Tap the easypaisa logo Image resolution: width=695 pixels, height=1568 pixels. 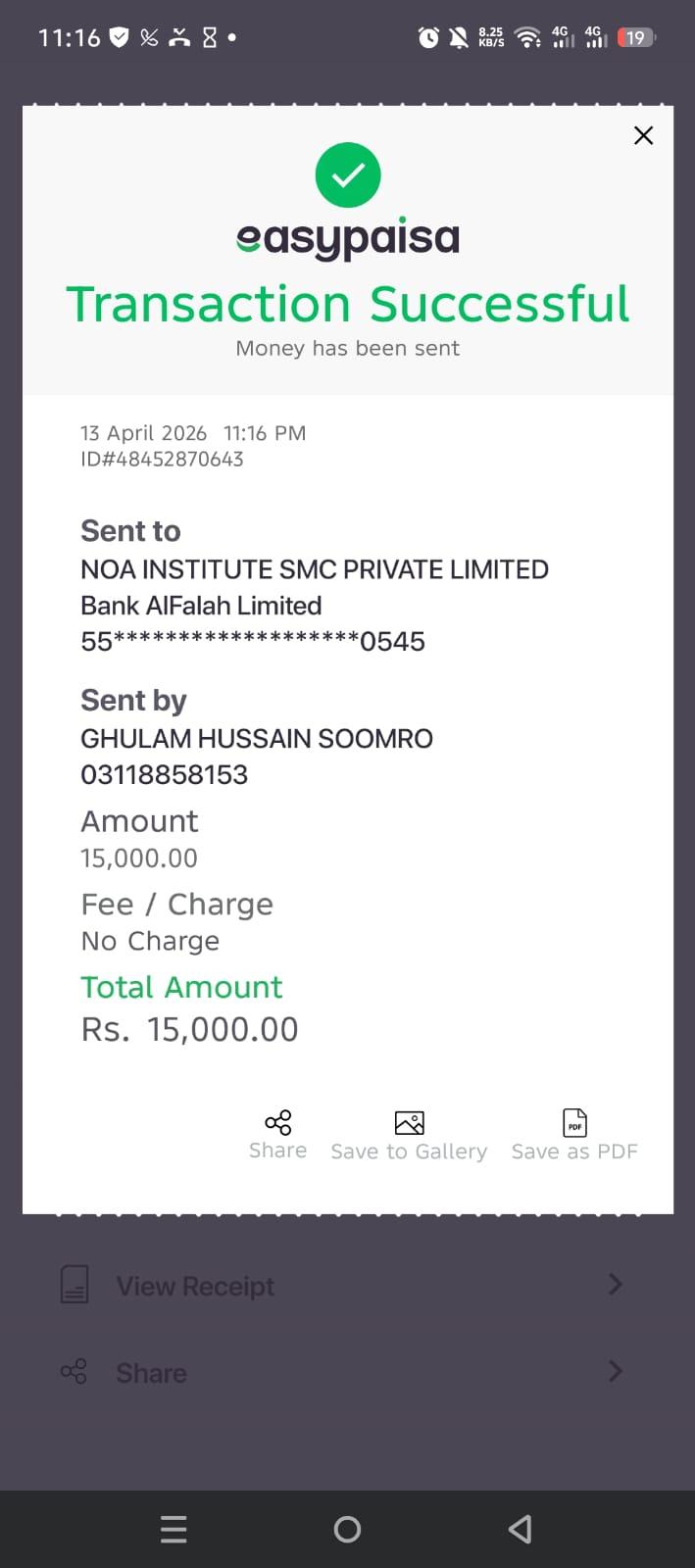(348, 238)
